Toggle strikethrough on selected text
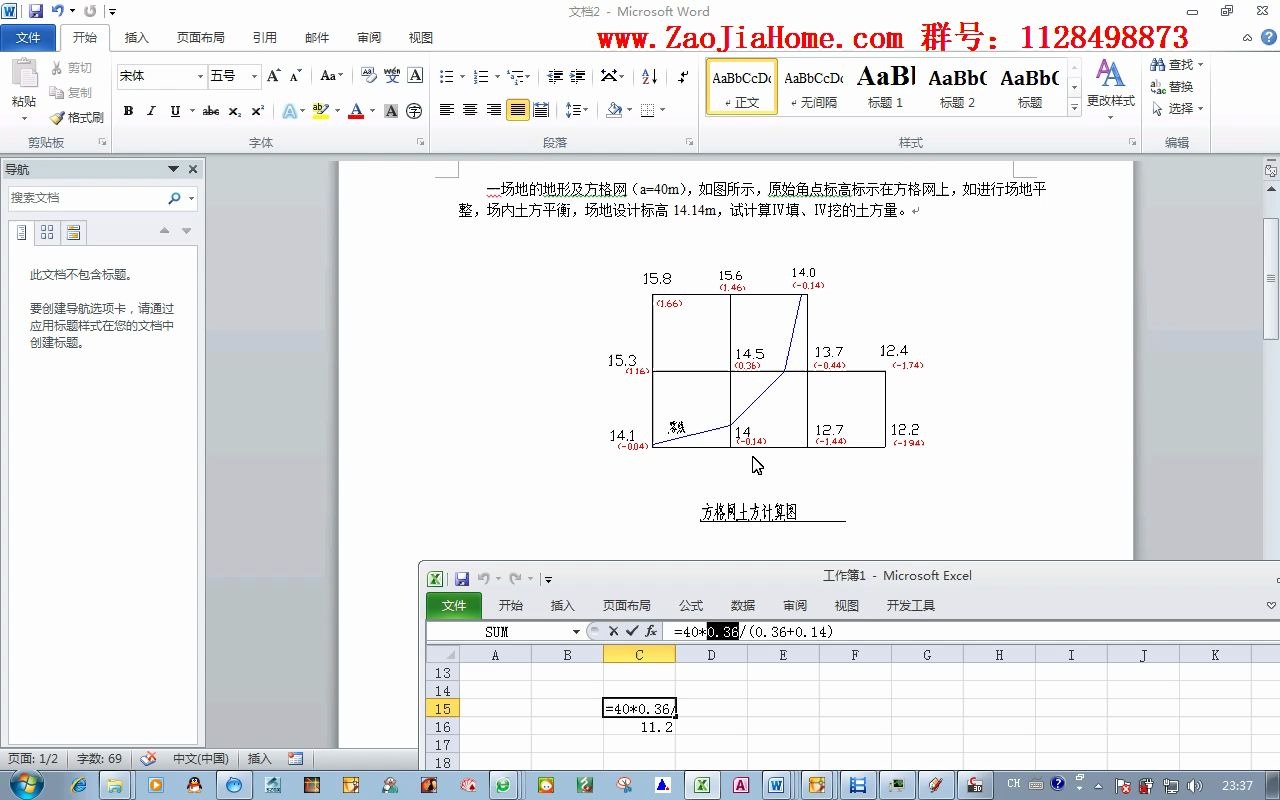The width and height of the screenshot is (1280, 800). pyautogui.click(x=211, y=110)
